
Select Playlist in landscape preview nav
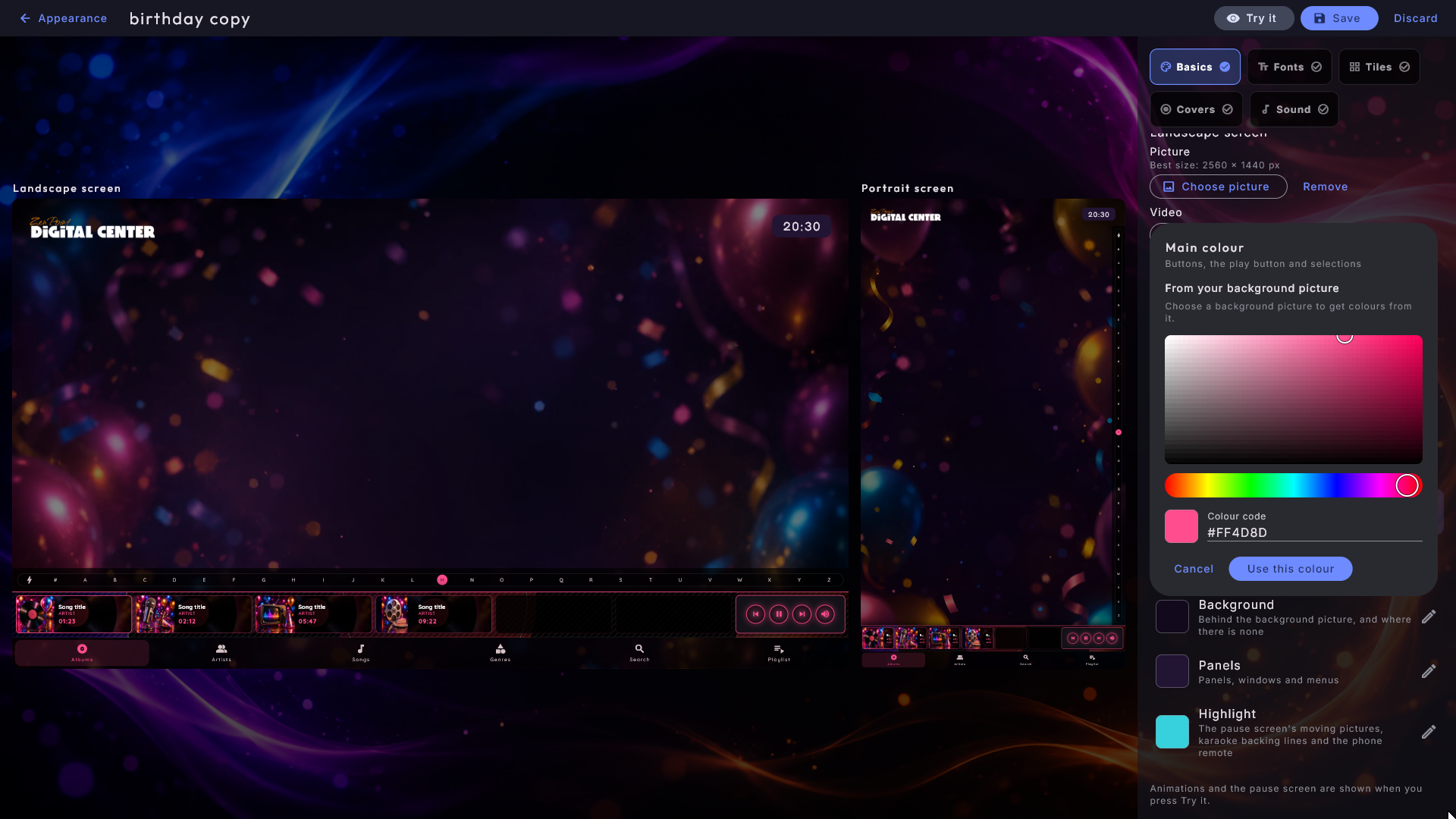click(x=779, y=653)
